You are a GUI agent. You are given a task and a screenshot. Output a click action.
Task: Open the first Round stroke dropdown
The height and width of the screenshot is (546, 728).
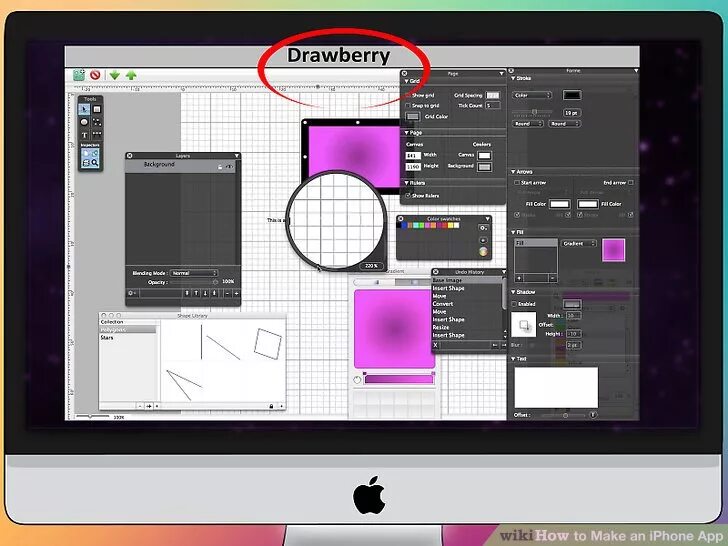[x=528, y=124]
